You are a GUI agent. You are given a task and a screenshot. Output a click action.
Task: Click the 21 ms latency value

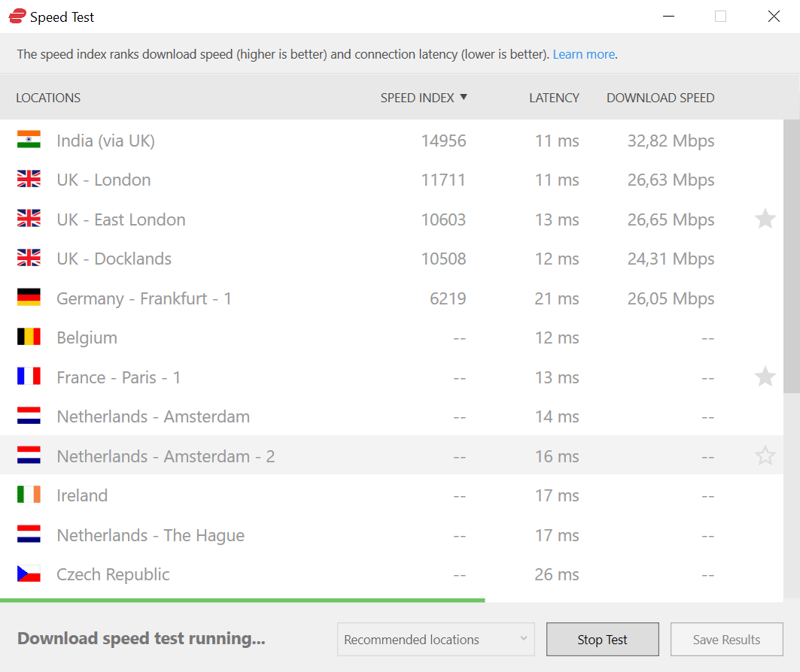point(557,298)
